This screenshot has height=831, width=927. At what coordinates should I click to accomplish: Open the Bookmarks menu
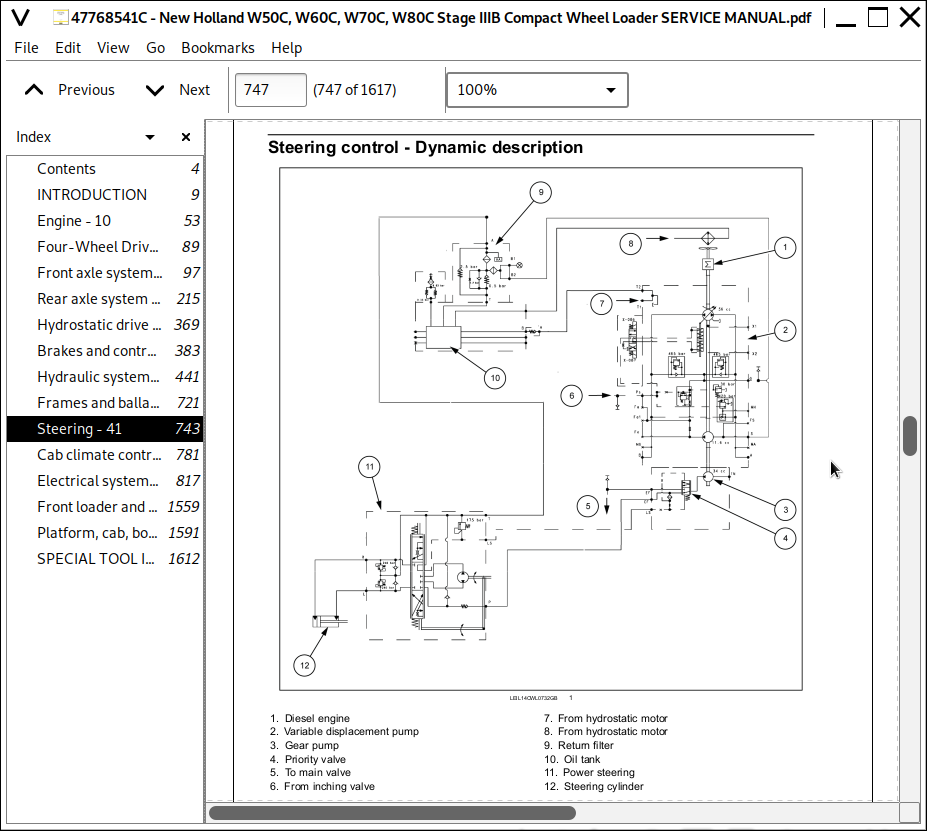[x=218, y=47]
